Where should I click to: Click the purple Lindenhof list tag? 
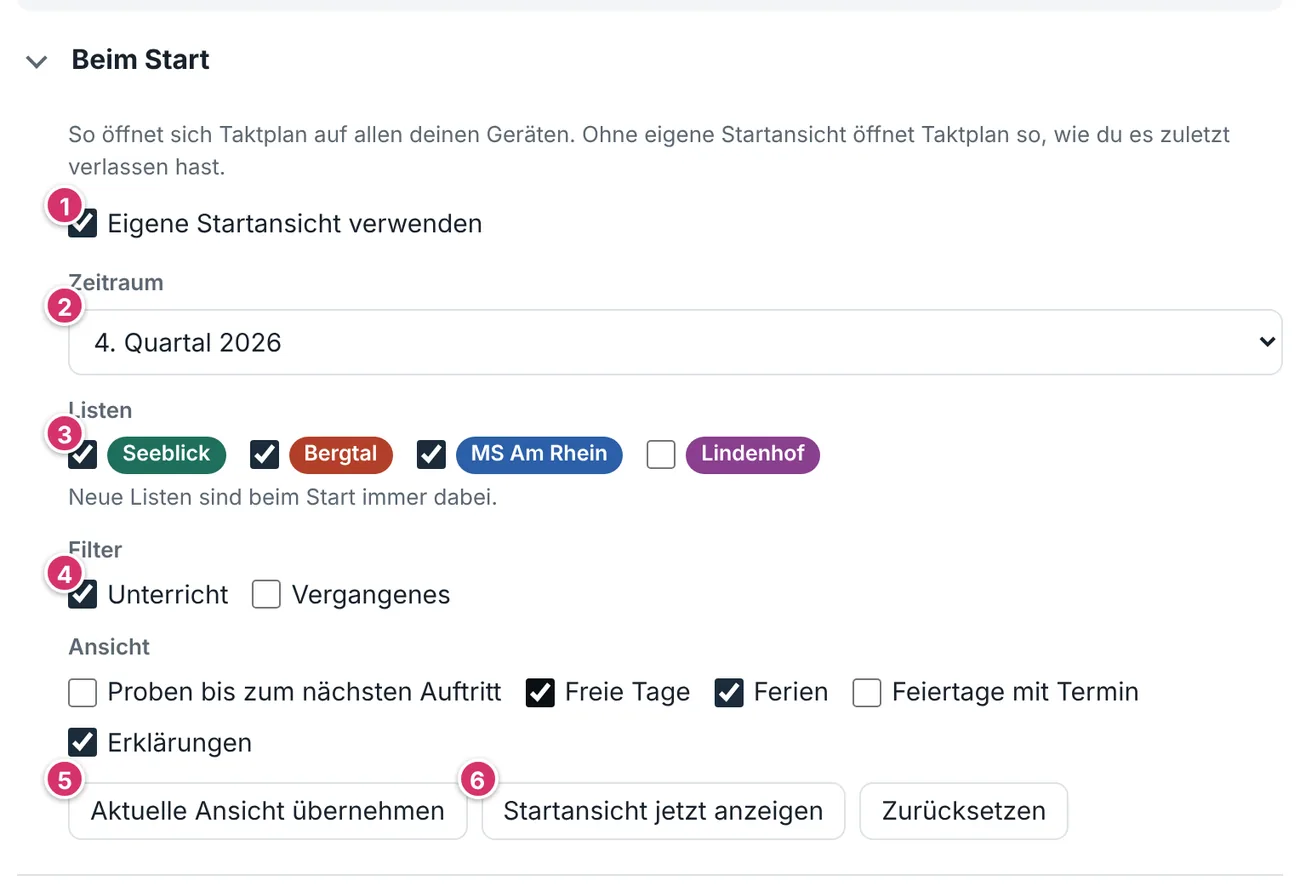coord(753,454)
